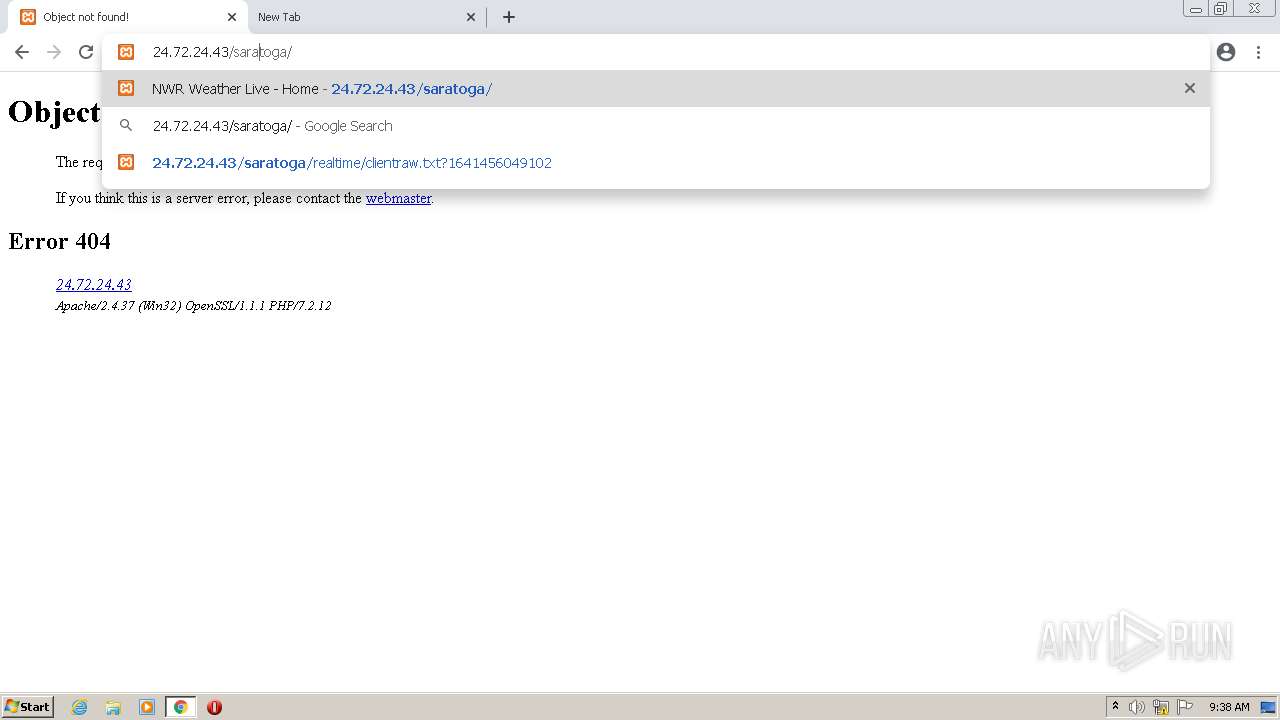Show hidden system tray icons
The height and width of the screenshot is (720, 1280).
1115,707
